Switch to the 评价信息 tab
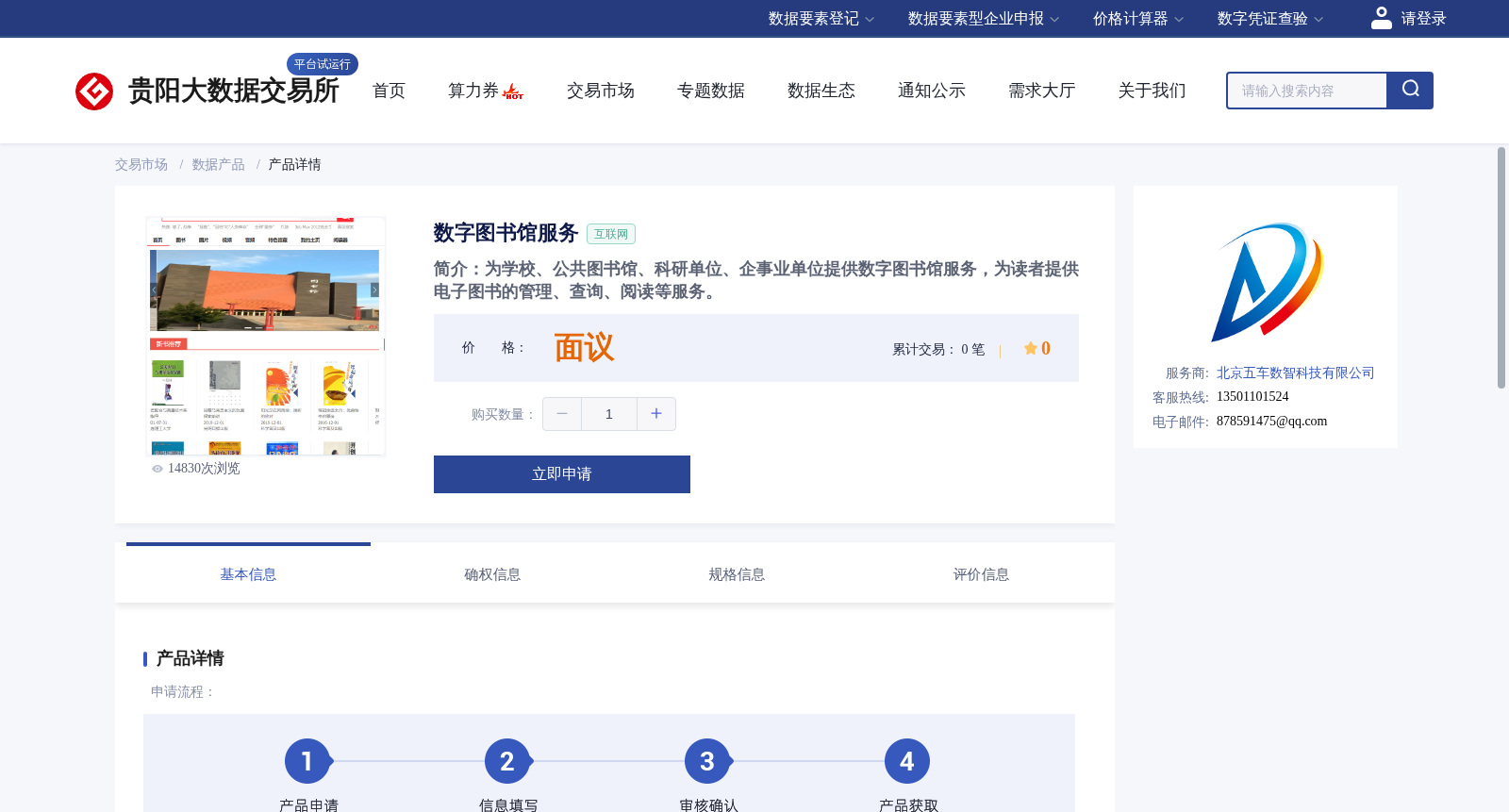 point(981,573)
